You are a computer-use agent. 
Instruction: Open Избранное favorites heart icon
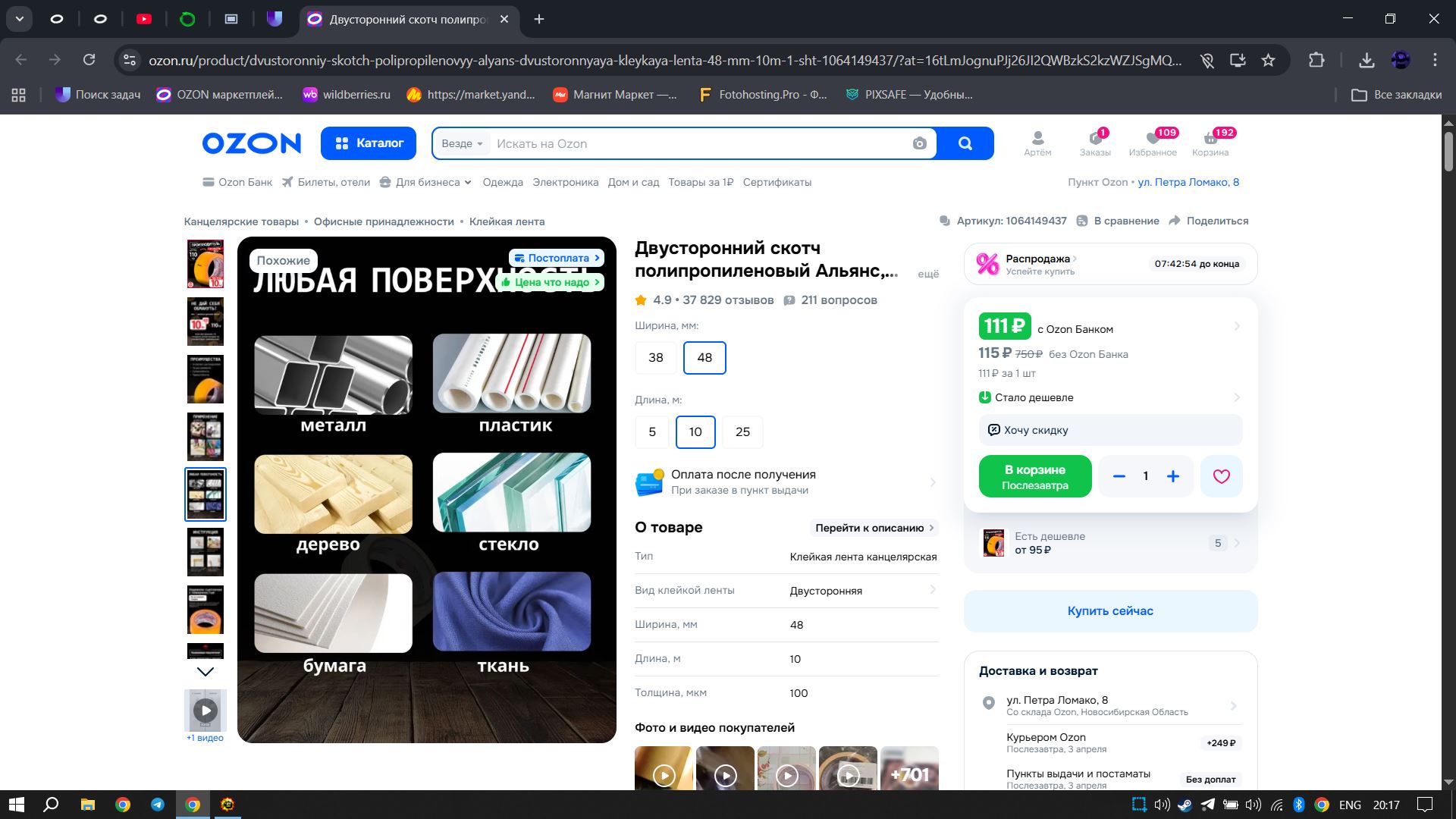click(x=1152, y=143)
